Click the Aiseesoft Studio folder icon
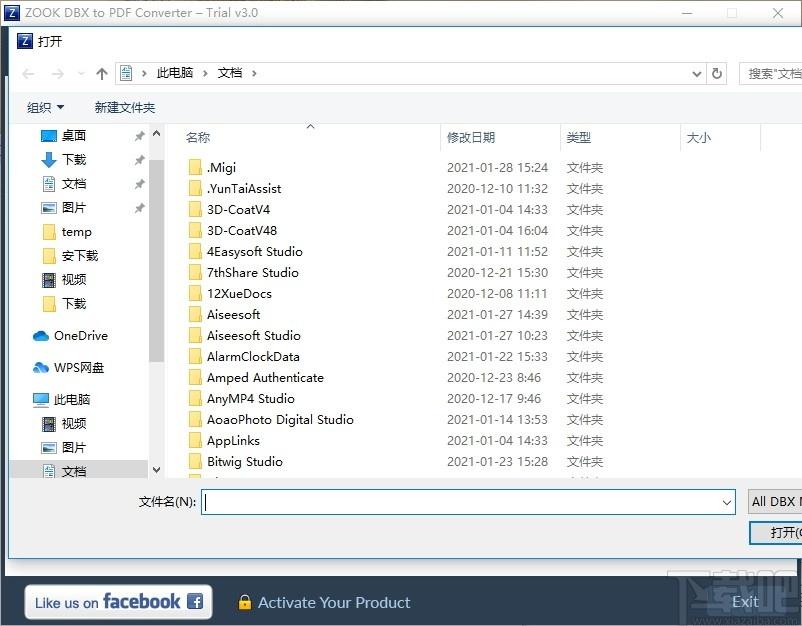Viewport: 802px width, 626px height. (x=195, y=335)
